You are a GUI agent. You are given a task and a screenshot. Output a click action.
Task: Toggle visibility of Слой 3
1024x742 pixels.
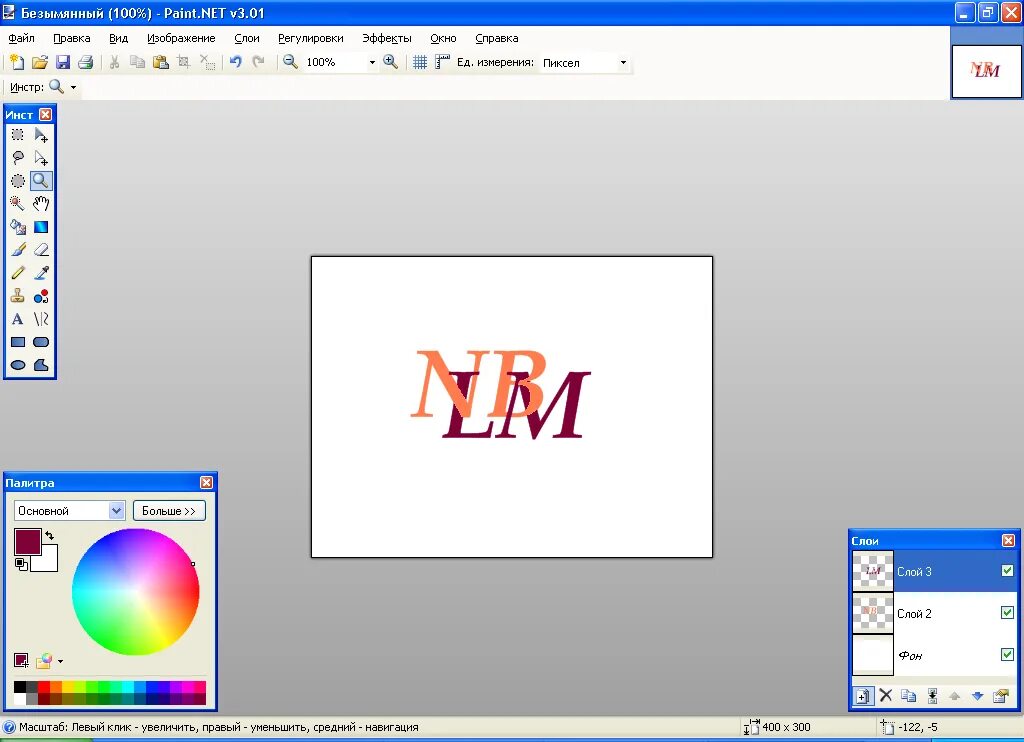[x=1007, y=571]
